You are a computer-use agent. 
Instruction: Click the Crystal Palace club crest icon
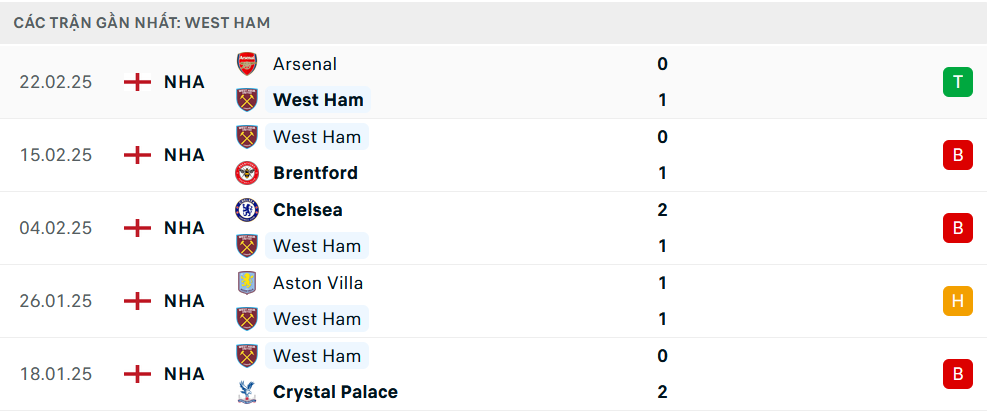(246, 392)
